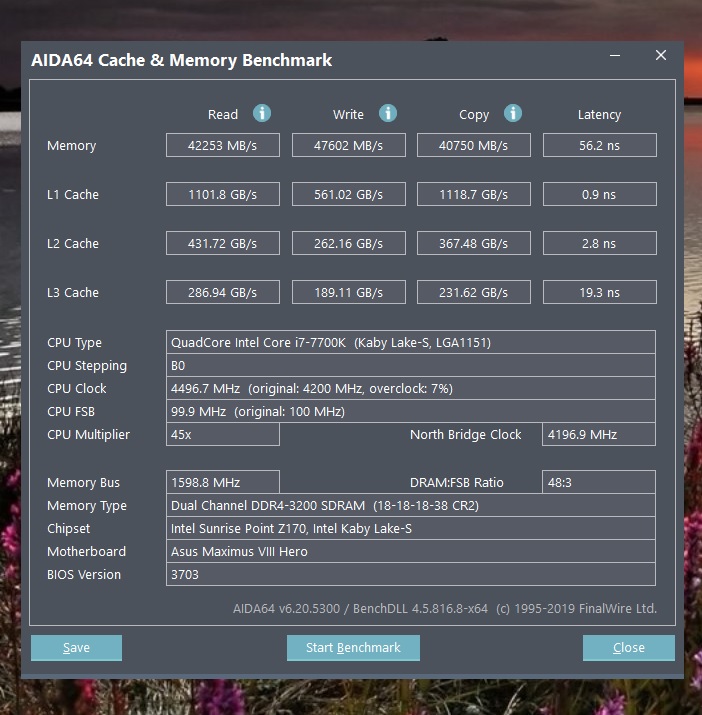Save the benchmark results

[x=76, y=648]
